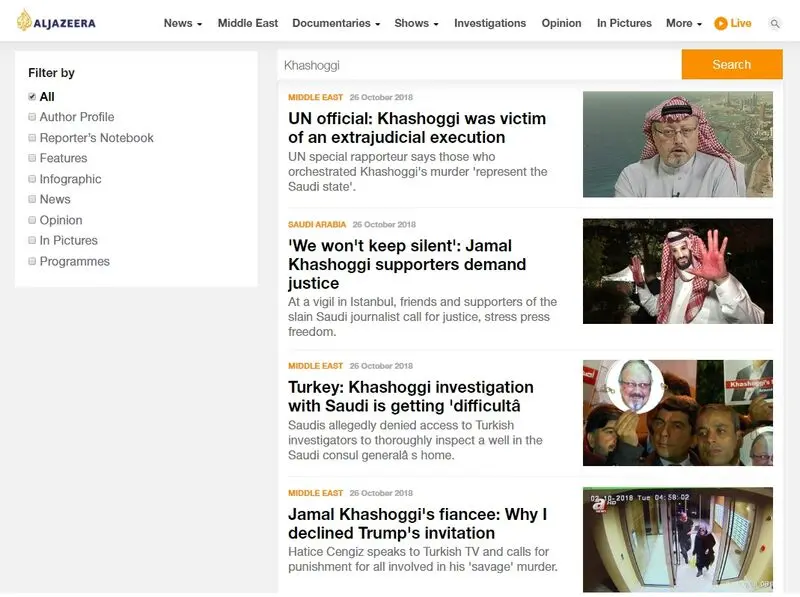
Task: Click the Live text link
Action: [x=741, y=23]
